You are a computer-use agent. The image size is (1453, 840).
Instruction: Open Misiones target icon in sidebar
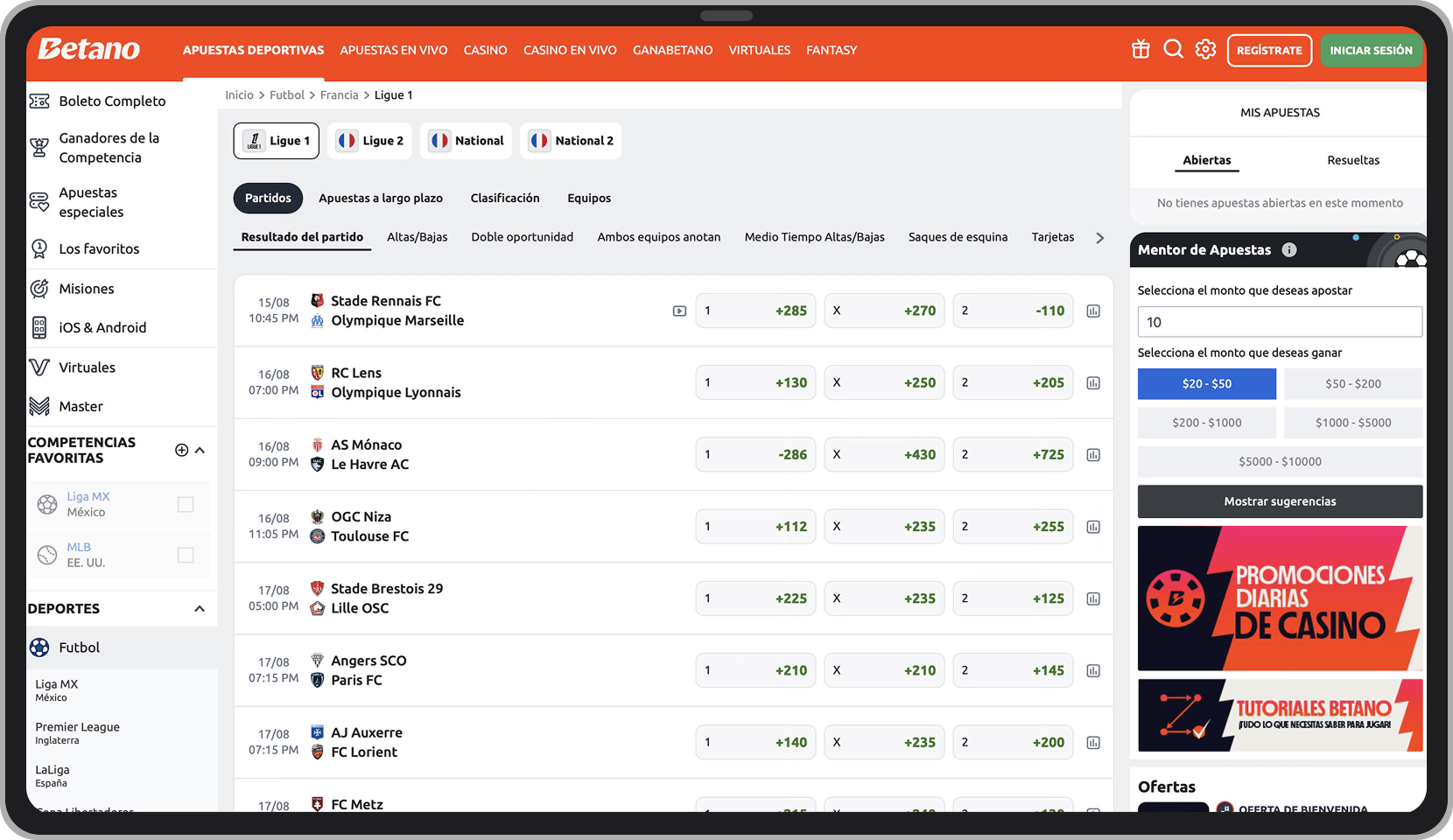[39, 289]
